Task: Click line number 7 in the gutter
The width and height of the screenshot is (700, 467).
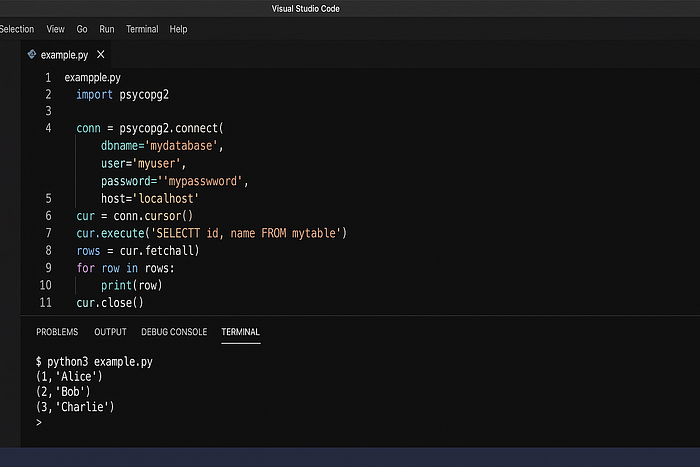Action: (x=48, y=233)
